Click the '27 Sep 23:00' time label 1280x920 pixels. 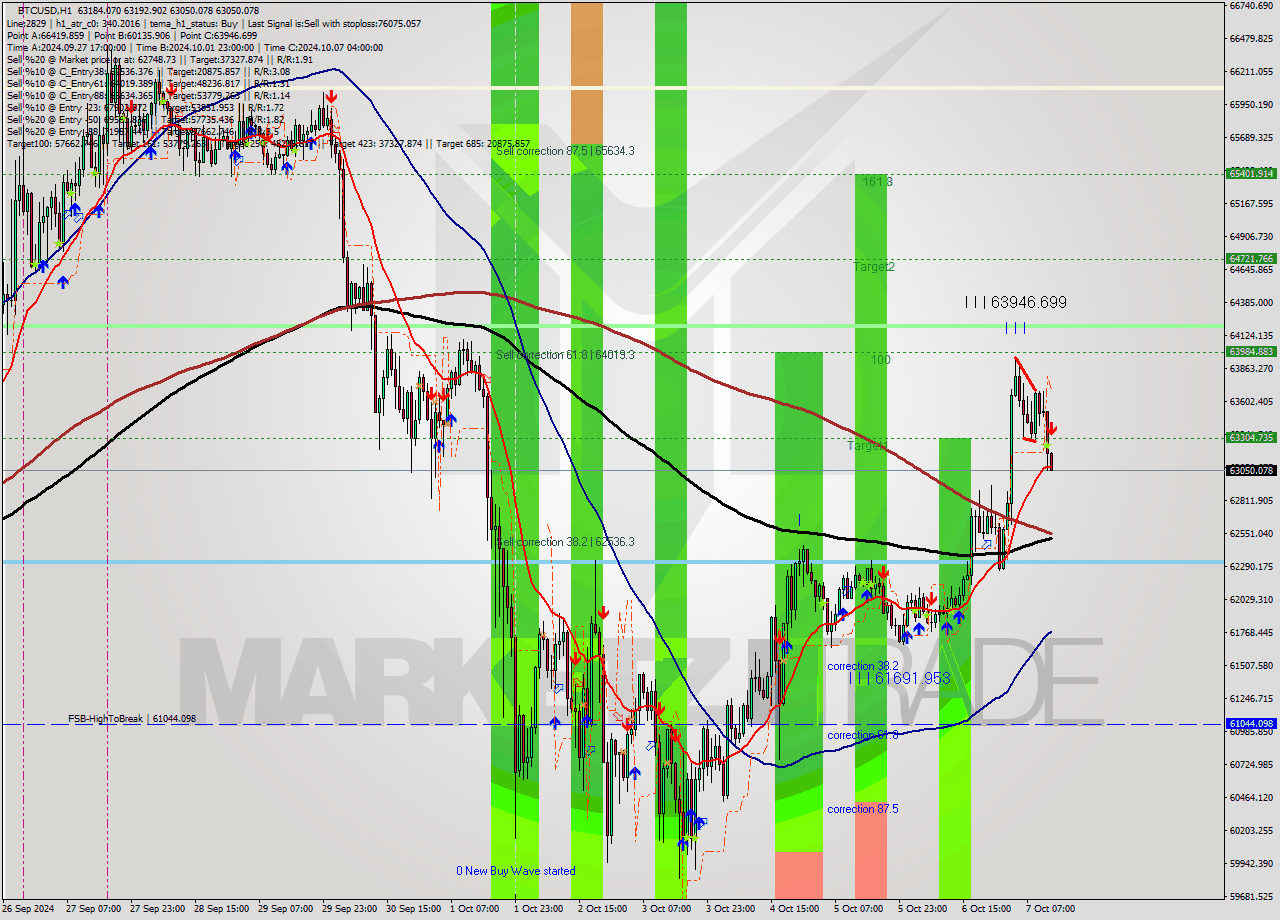coord(159,909)
